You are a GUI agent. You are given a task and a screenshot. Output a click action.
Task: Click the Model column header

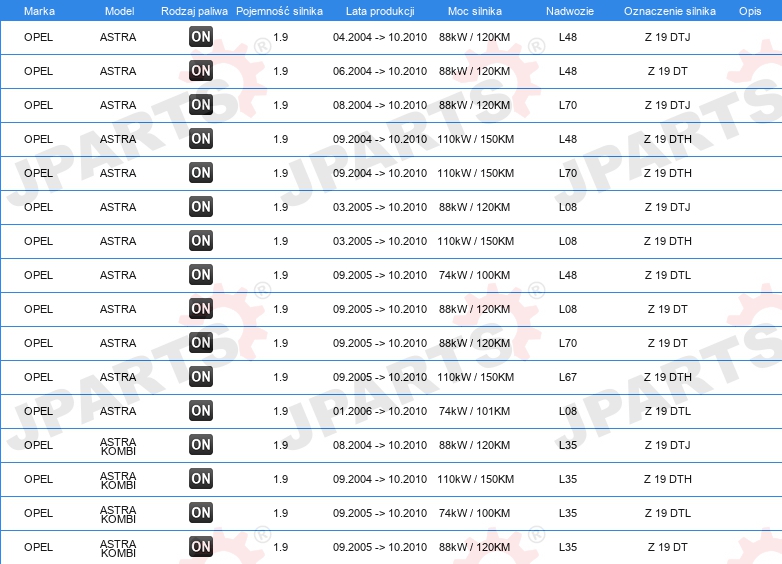(x=120, y=11)
